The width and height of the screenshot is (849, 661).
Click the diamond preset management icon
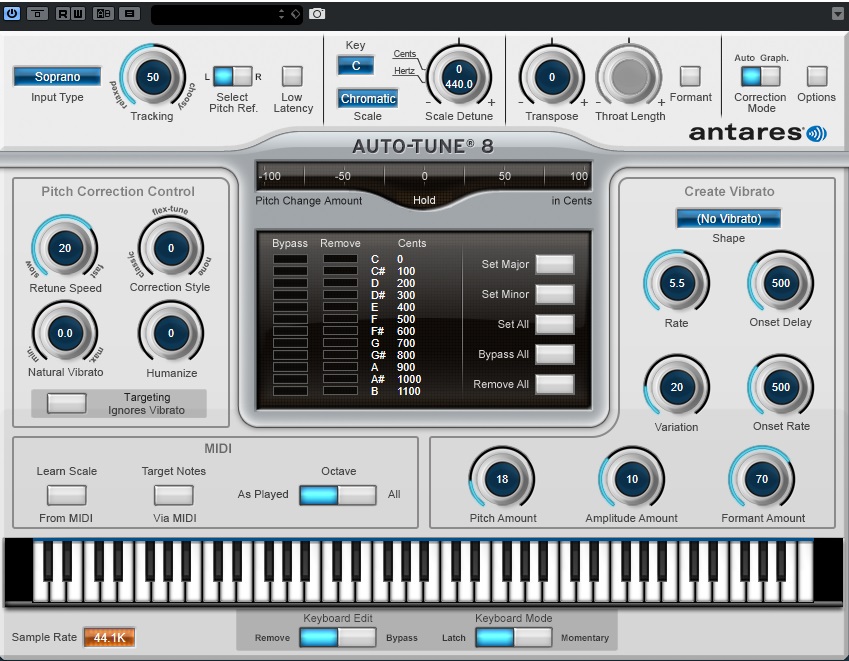coord(296,14)
